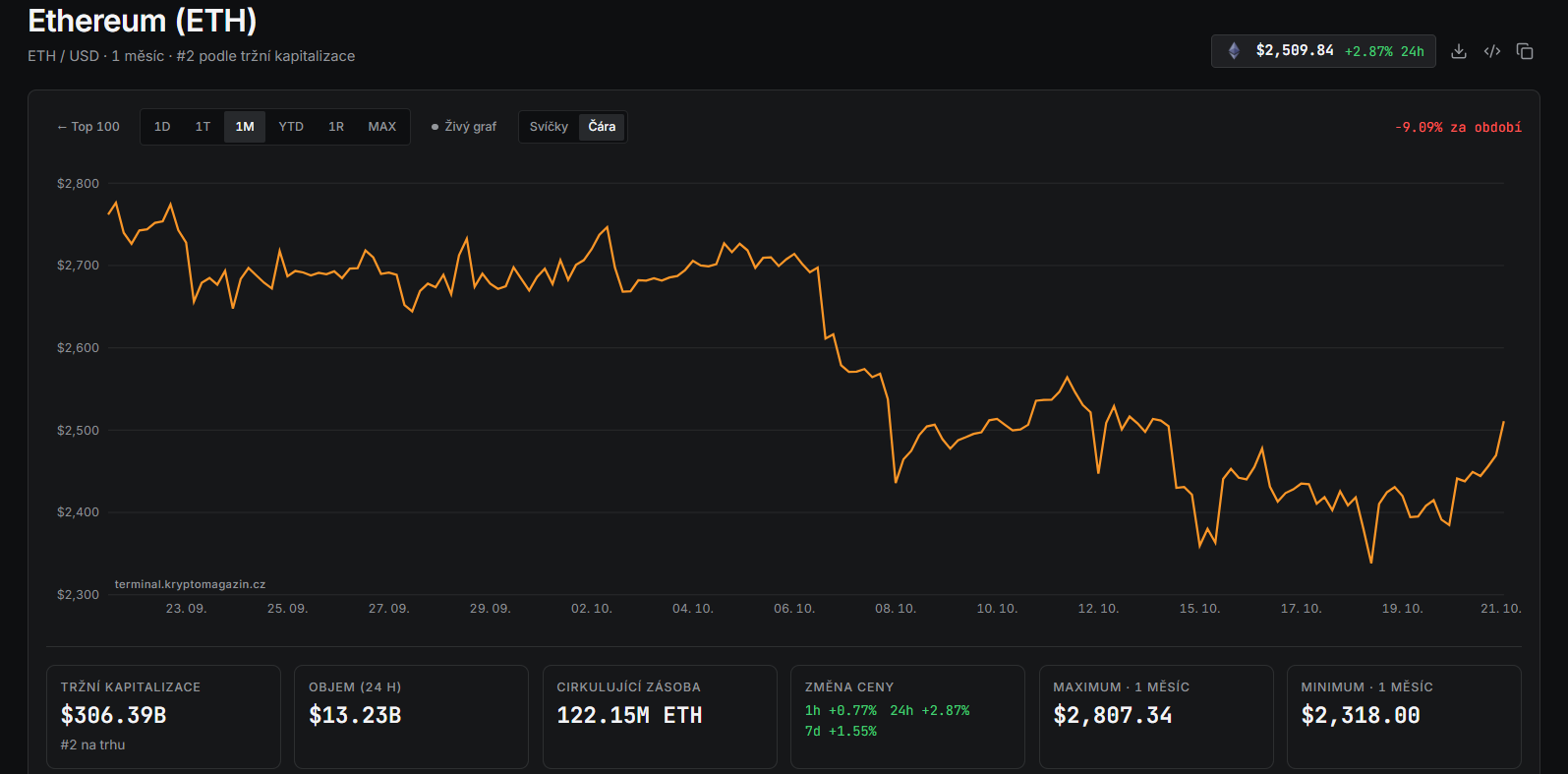Image resolution: width=1568 pixels, height=774 pixels.
Task: Select the 1D time range
Action: coord(162,127)
